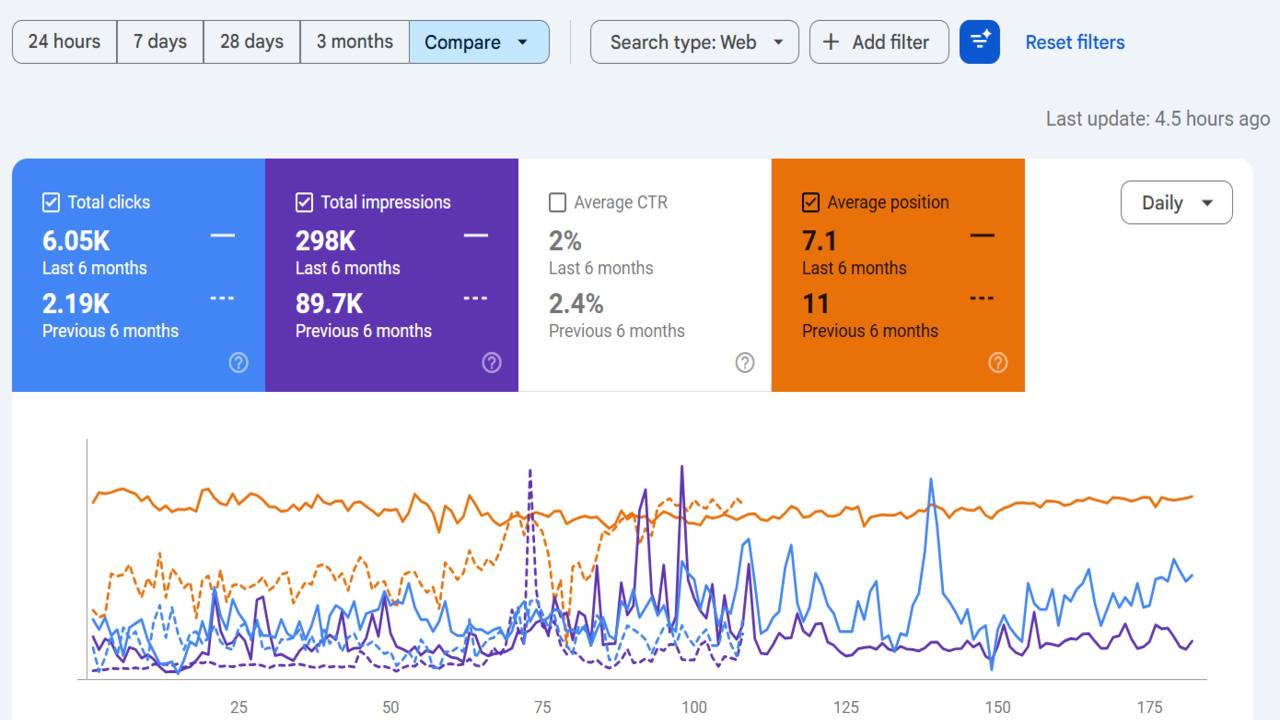Open help for the Average CTR card
The image size is (1280, 720).
744,363
